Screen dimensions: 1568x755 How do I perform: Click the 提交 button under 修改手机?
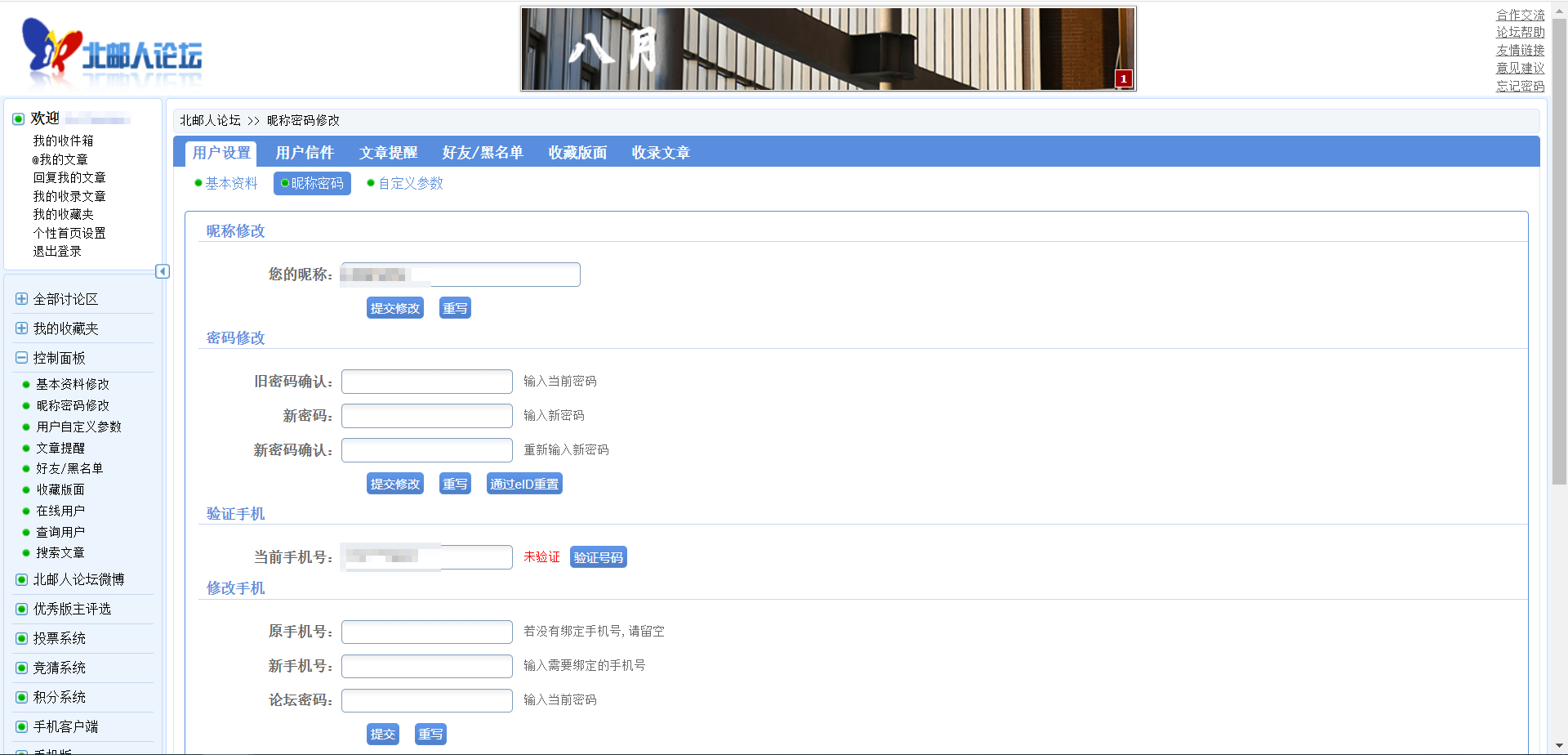click(x=383, y=734)
